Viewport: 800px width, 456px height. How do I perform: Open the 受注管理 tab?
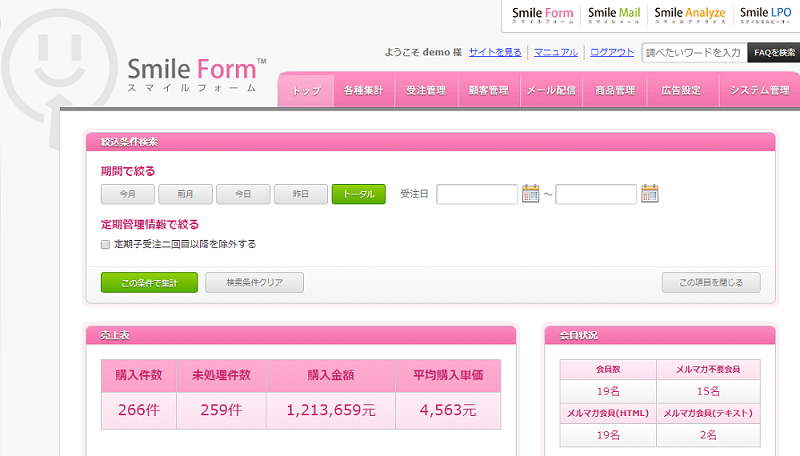point(426,91)
